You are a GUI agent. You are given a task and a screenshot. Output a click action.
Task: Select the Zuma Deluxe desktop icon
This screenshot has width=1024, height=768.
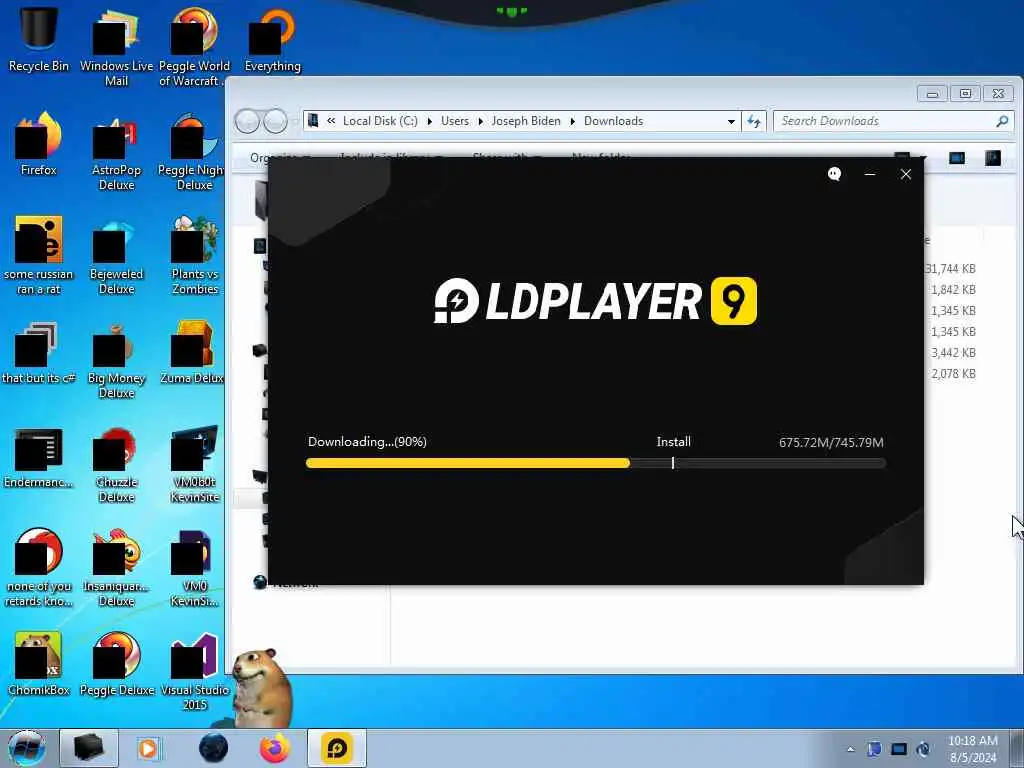pos(193,353)
